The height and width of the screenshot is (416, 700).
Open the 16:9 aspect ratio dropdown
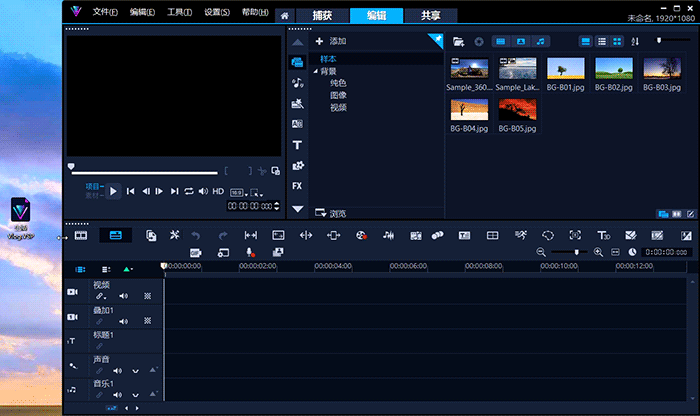[237, 192]
